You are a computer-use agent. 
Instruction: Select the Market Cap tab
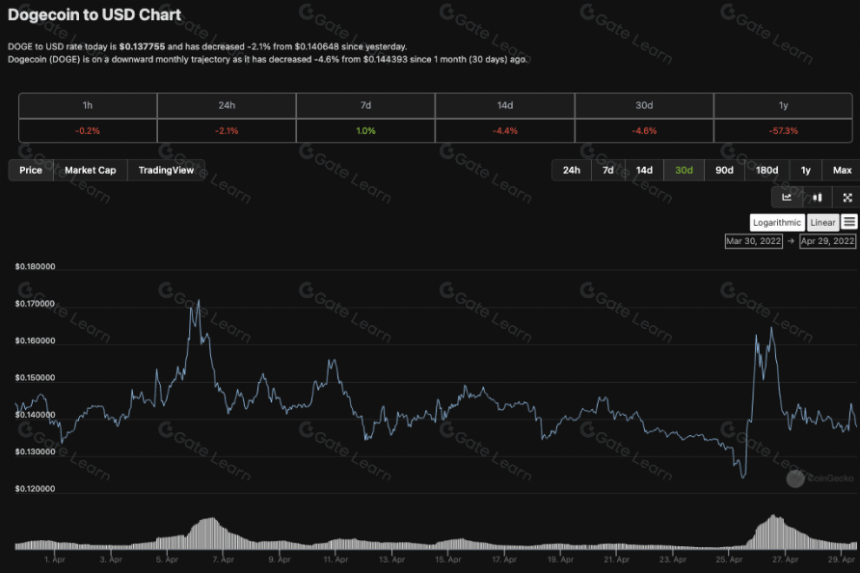coord(90,170)
